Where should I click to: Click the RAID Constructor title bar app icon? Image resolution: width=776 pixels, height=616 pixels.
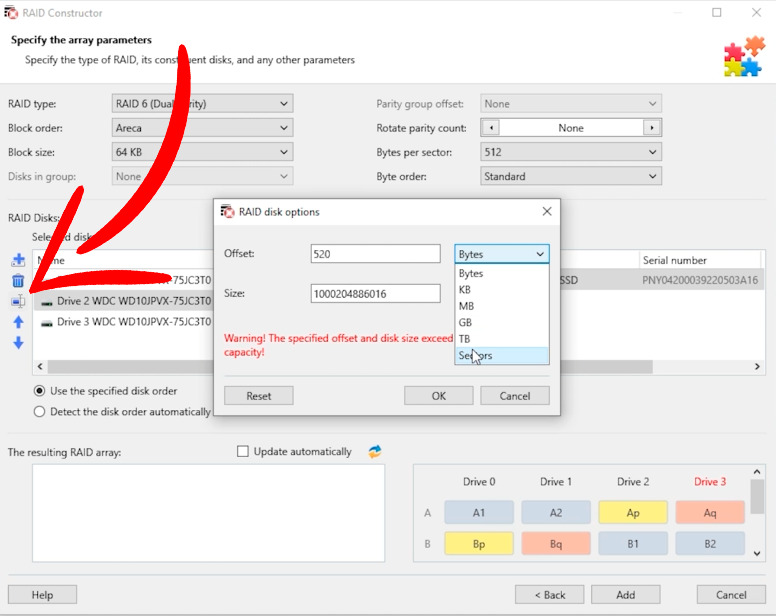[x=11, y=12]
